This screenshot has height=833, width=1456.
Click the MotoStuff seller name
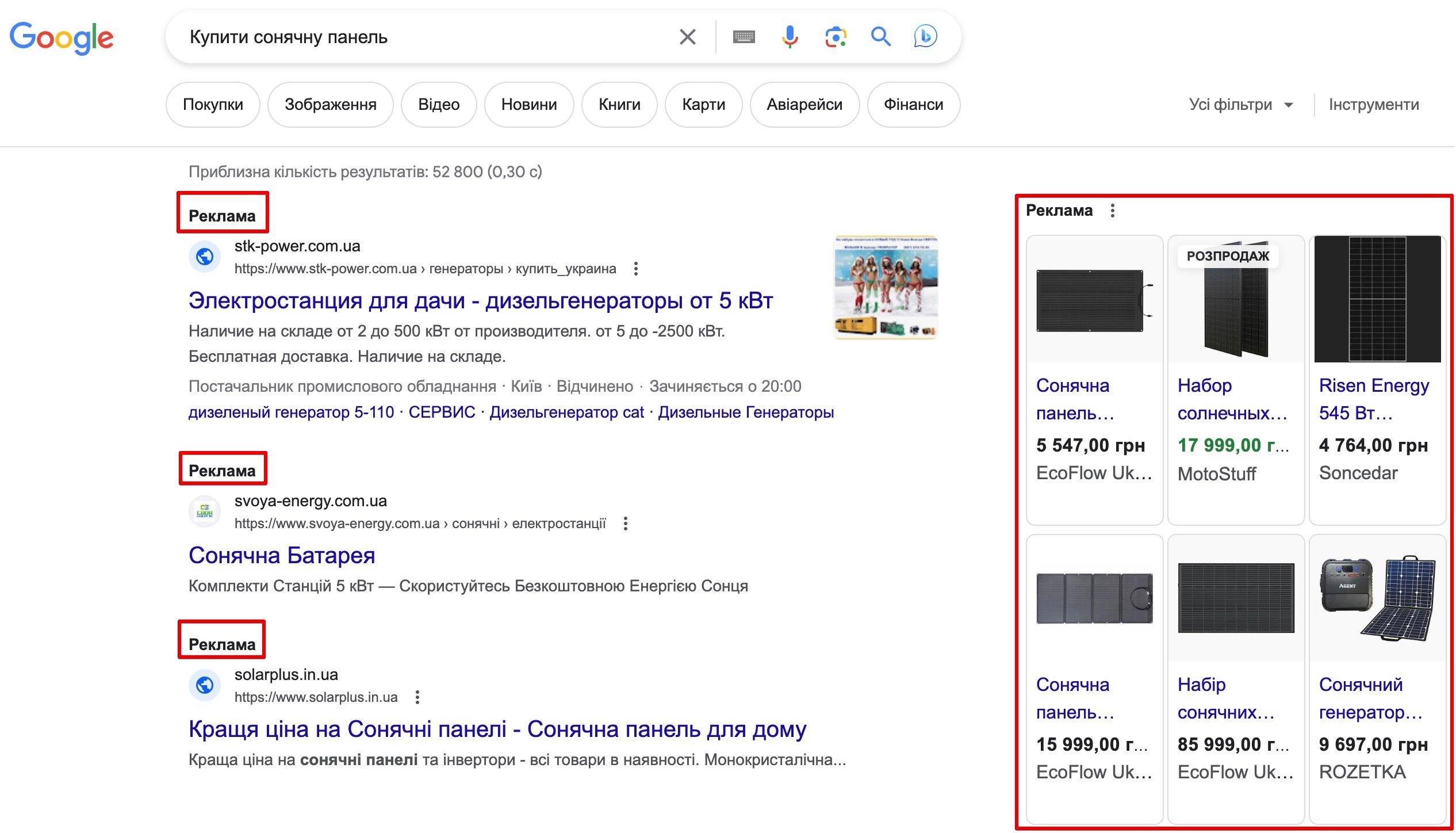coord(1216,474)
